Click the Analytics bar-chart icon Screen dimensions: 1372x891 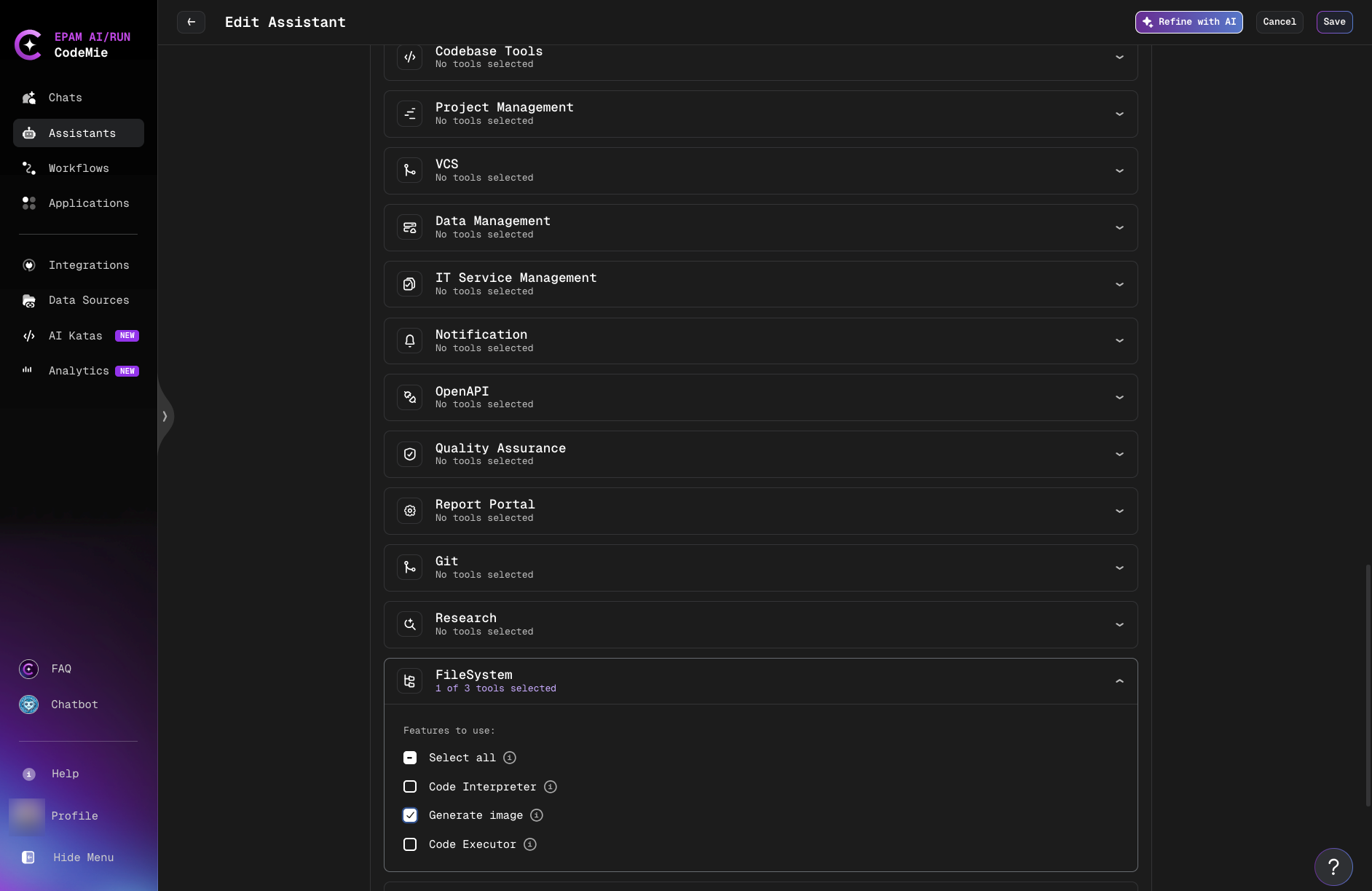tap(27, 370)
